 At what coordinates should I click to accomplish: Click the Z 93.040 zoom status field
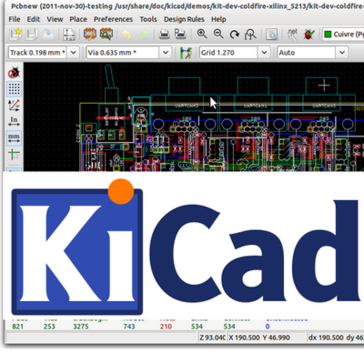[x=212, y=337]
